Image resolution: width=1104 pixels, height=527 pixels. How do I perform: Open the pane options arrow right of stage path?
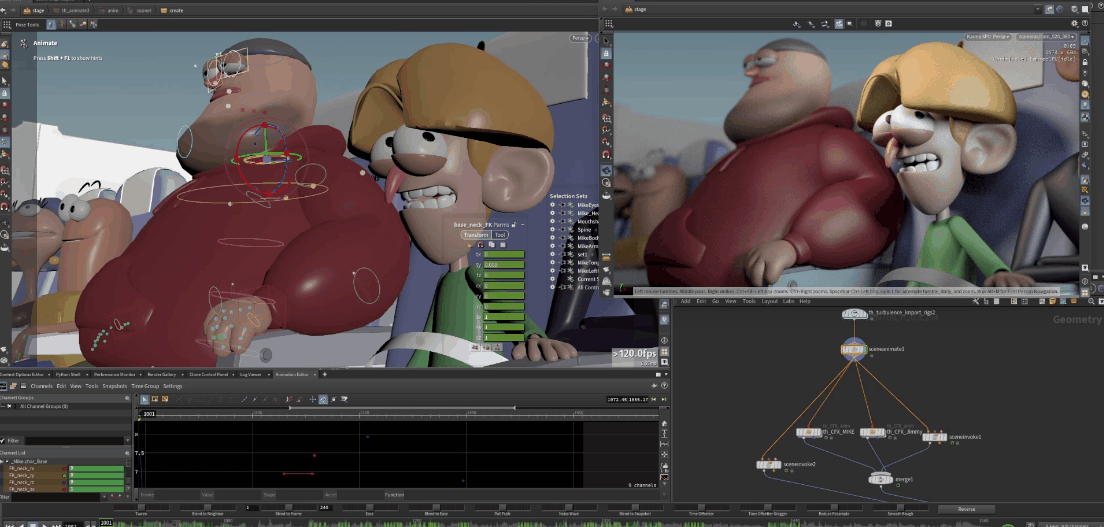(1039, 9)
